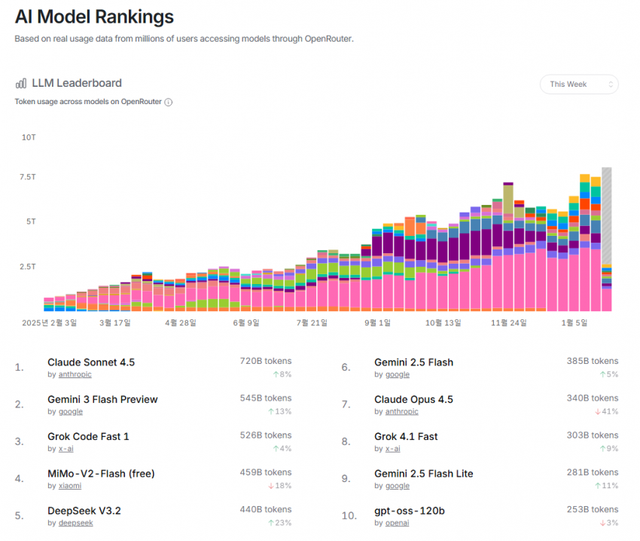The image size is (640, 541).
Task: Open the This Week time range dropdown
Action: click(578, 85)
